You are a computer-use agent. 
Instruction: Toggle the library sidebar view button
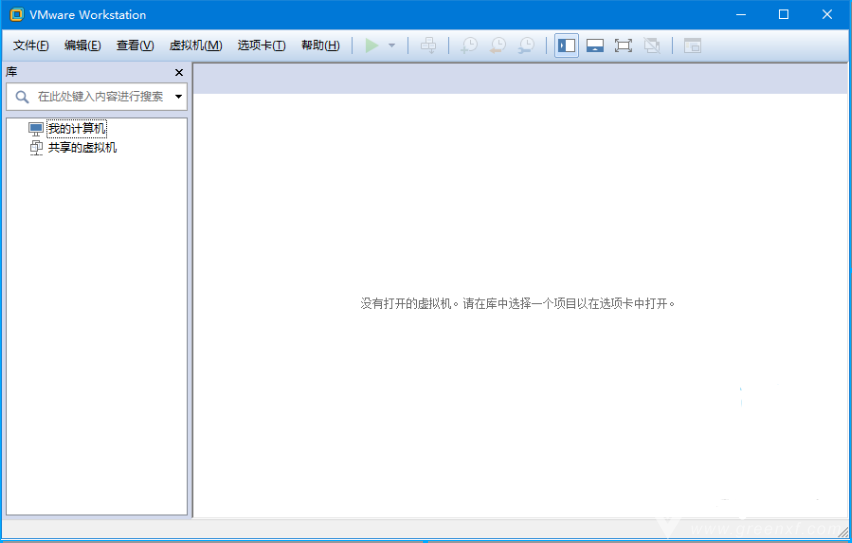click(x=566, y=46)
